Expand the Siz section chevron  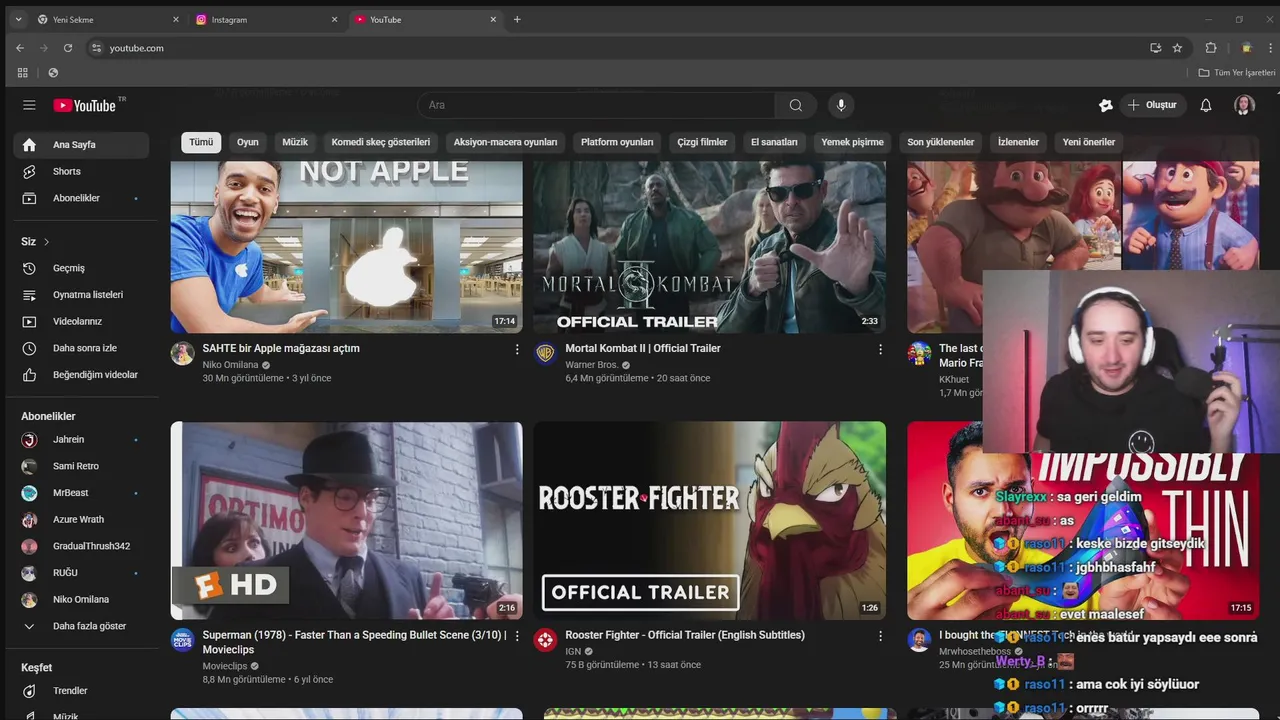46,242
